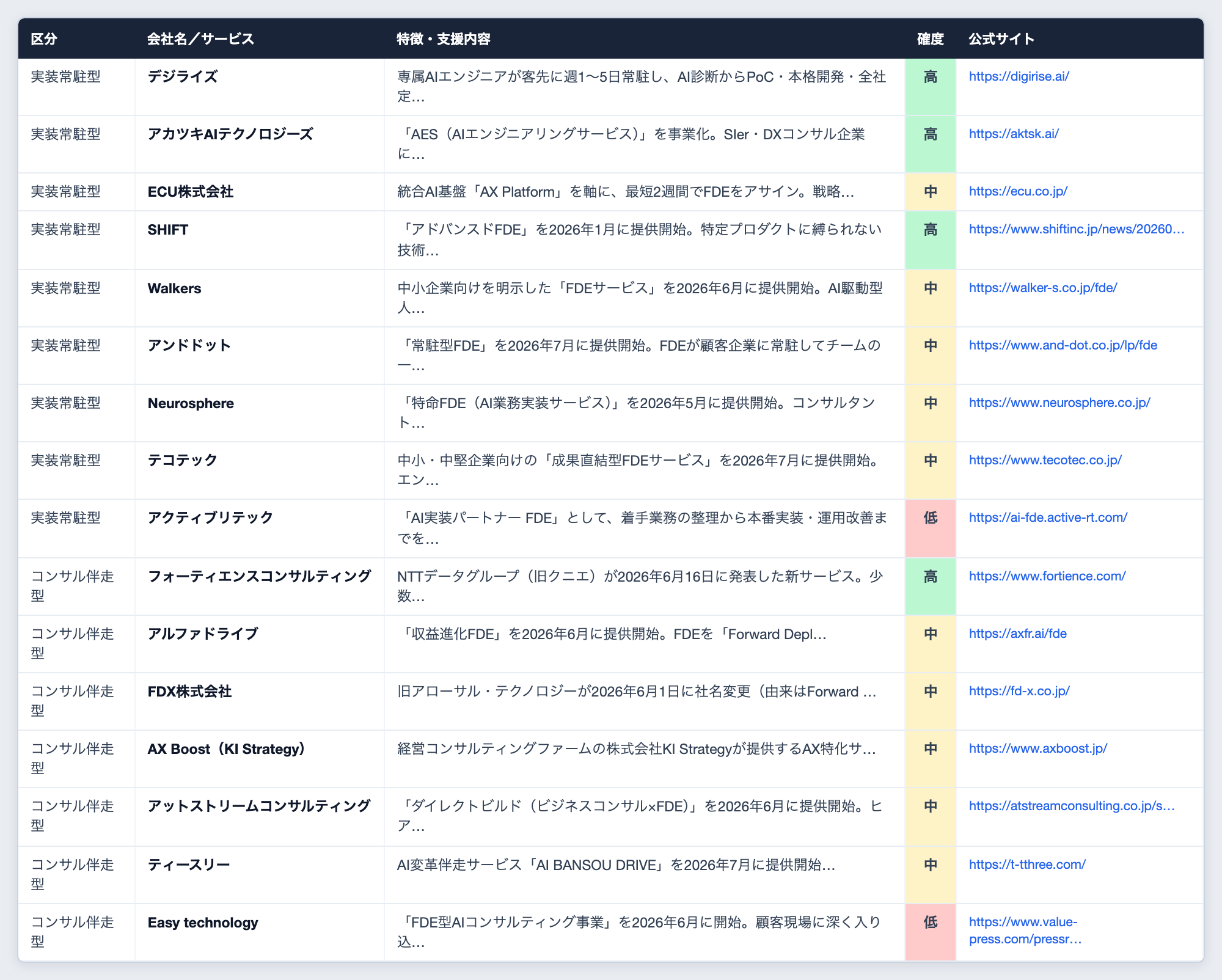Open the https://aktsk.ai/ link
The image size is (1222, 980).
coord(1014,134)
